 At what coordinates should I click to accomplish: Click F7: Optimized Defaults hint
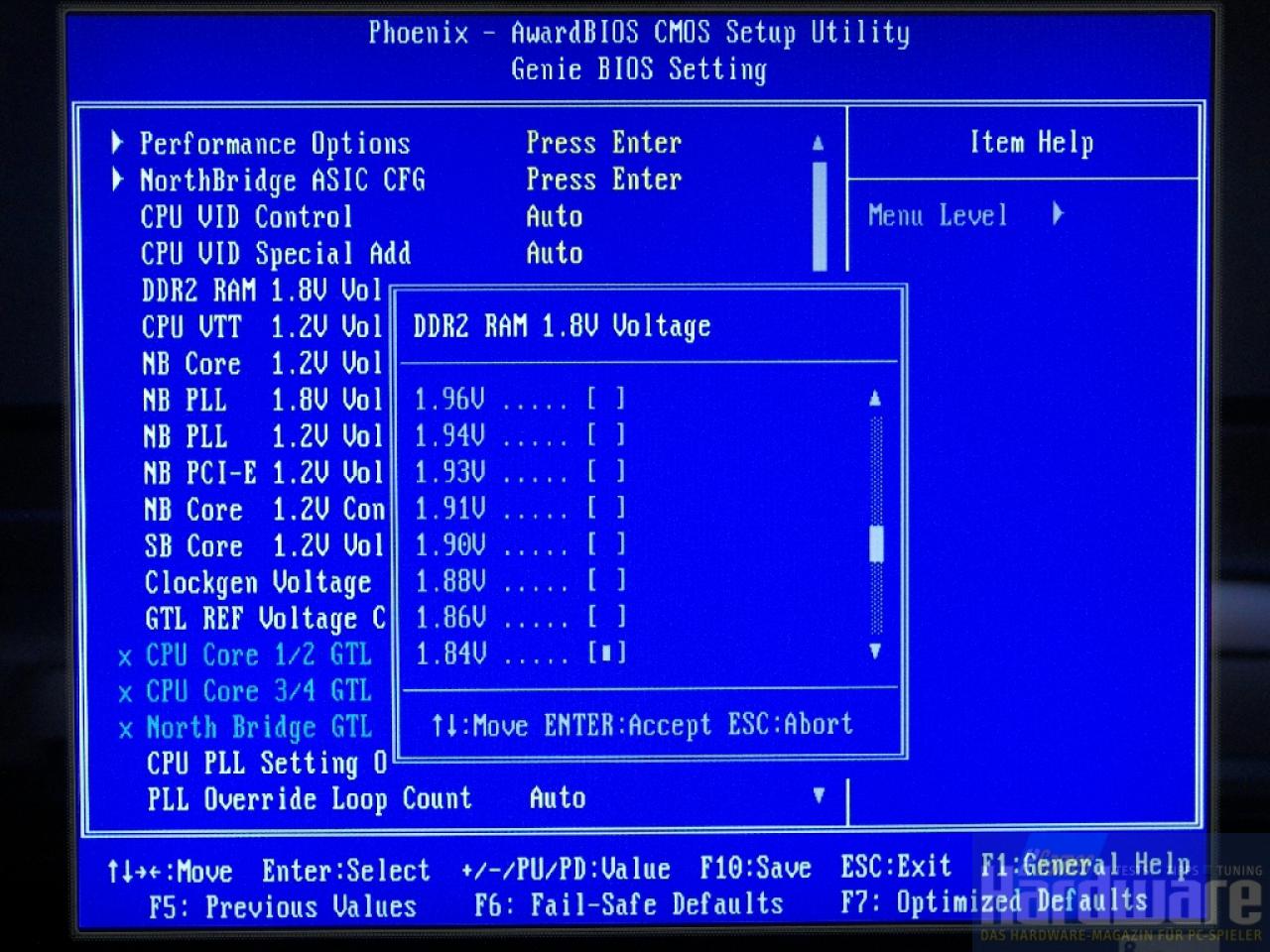point(994,902)
